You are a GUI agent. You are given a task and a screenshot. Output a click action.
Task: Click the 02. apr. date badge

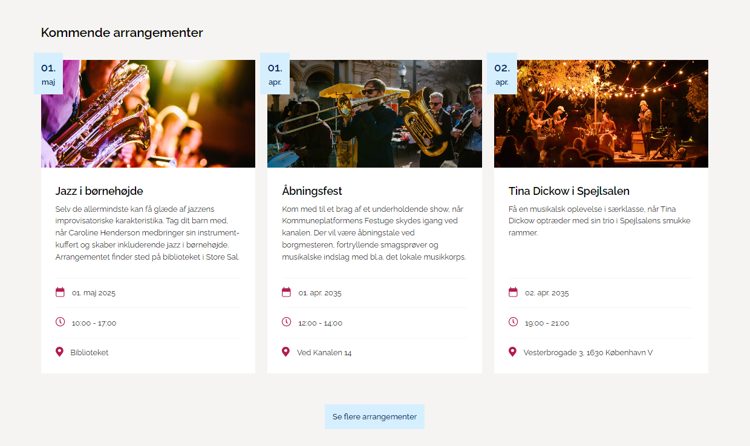click(502, 74)
